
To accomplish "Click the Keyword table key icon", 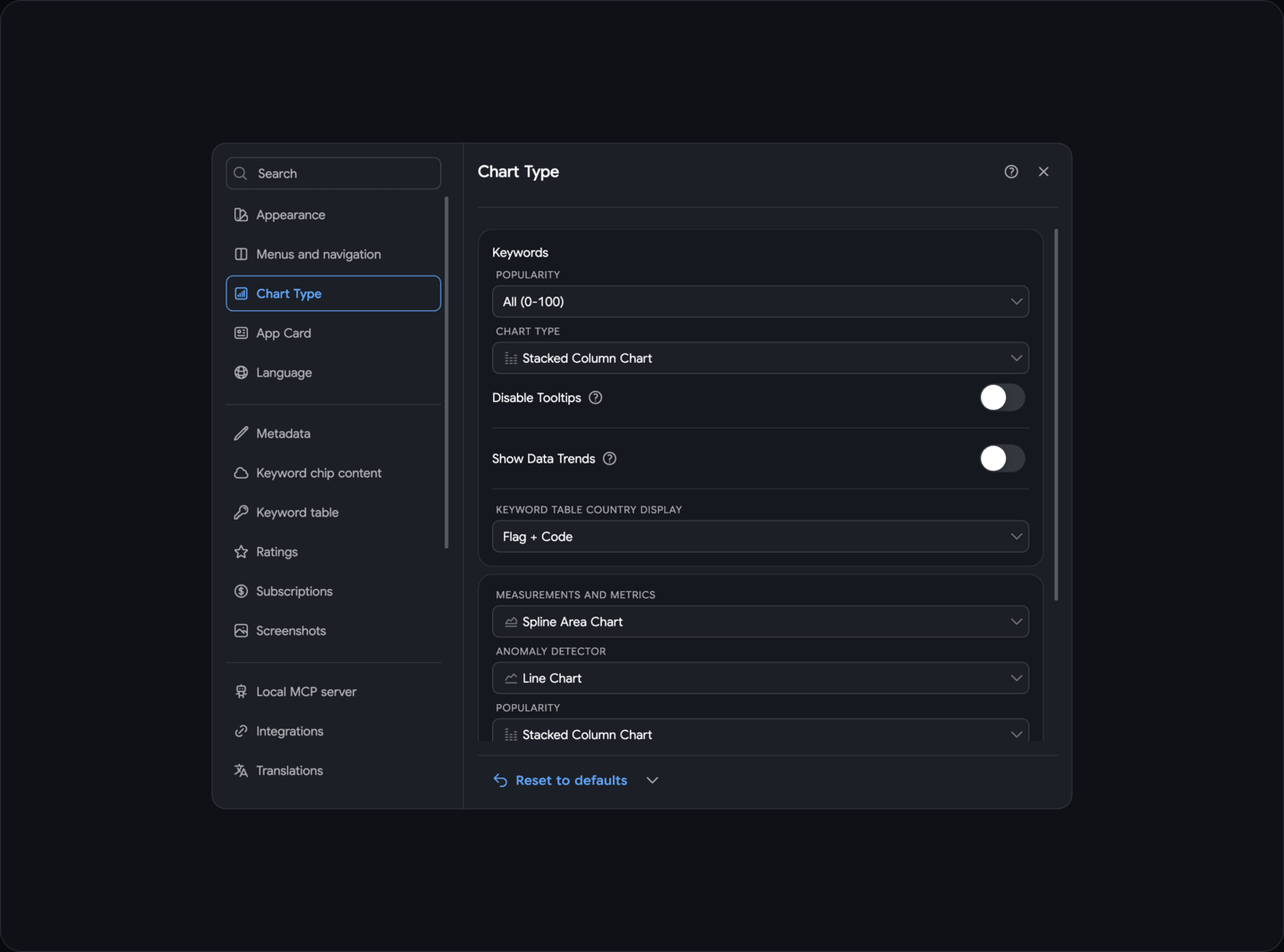I will (241, 513).
